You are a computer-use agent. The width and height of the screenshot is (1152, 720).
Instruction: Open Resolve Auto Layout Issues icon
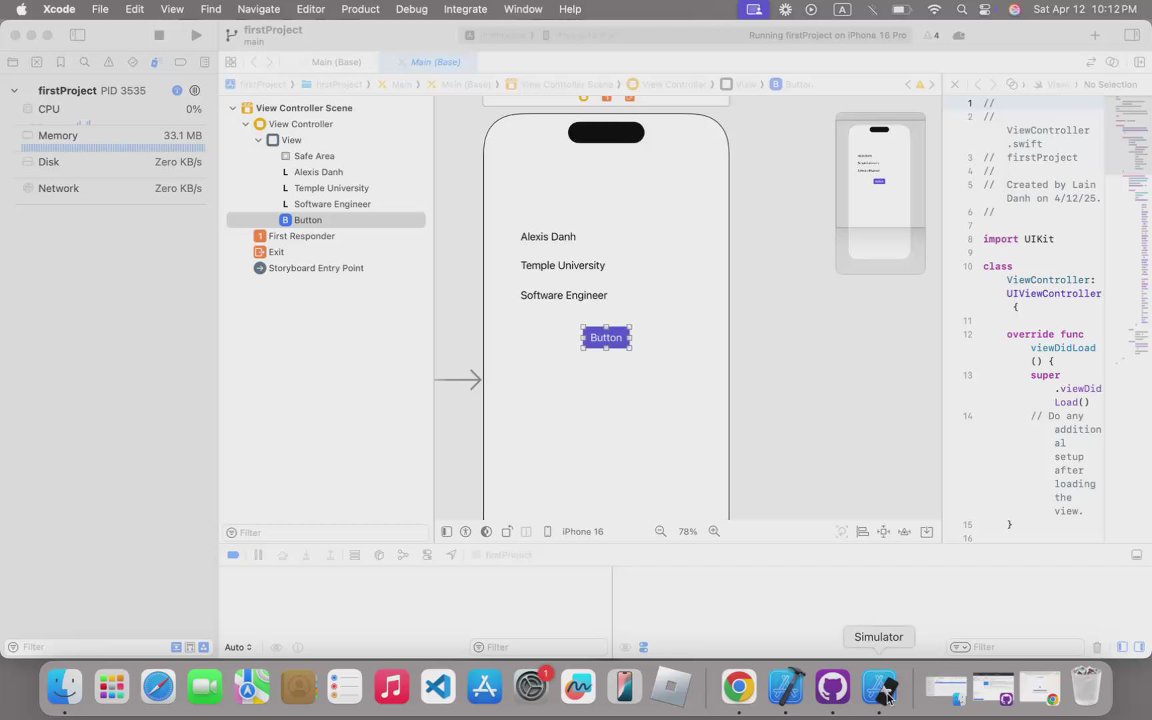click(905, 531)
